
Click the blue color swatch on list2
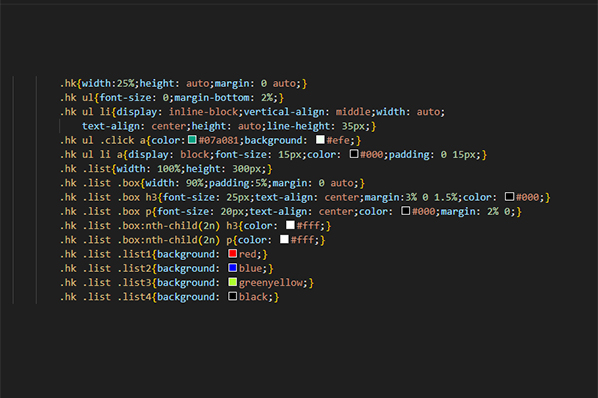(233, 268)
